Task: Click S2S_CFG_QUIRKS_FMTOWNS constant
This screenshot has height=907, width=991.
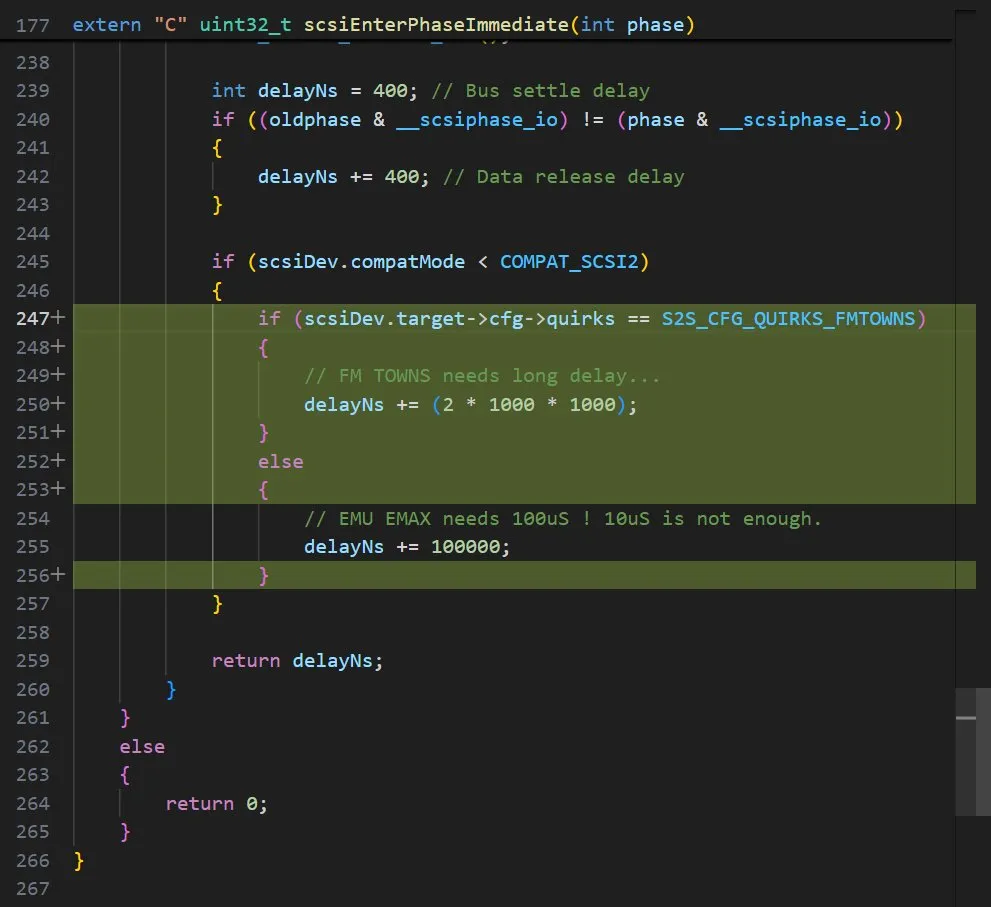Action: pos(788,319)
